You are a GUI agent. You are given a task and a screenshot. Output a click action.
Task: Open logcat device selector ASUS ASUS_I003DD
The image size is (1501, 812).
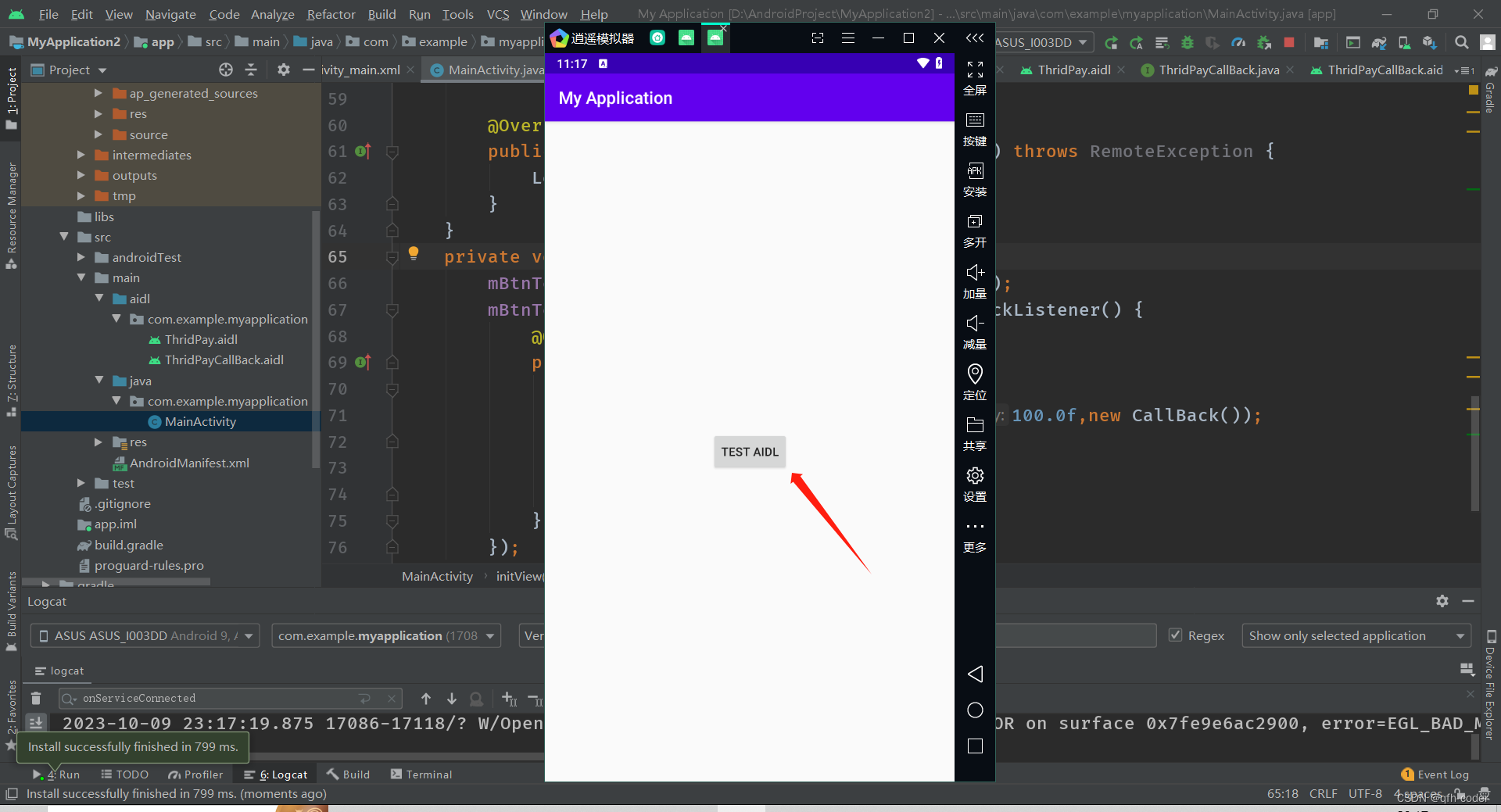click(x=145, y=635)
